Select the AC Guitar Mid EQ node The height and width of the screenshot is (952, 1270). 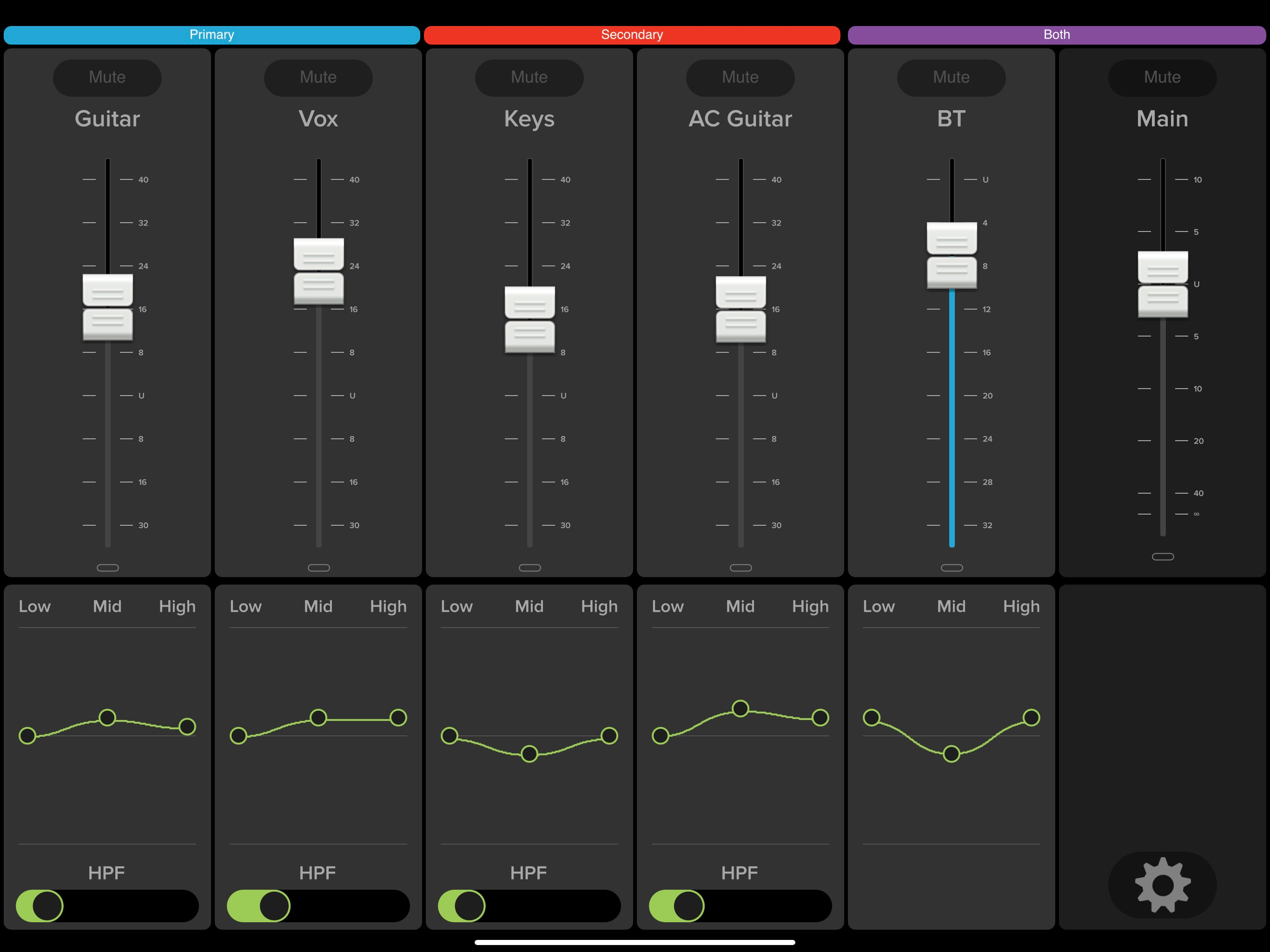tap(741, 708)
